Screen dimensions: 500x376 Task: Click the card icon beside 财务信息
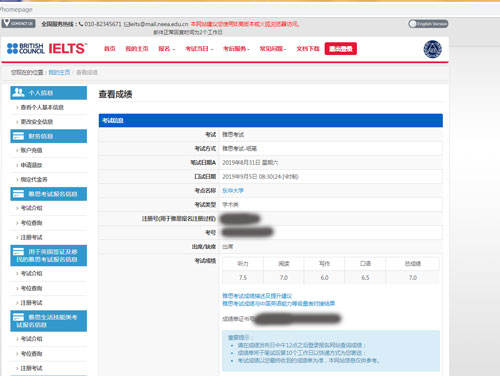(x=18, y=136)
